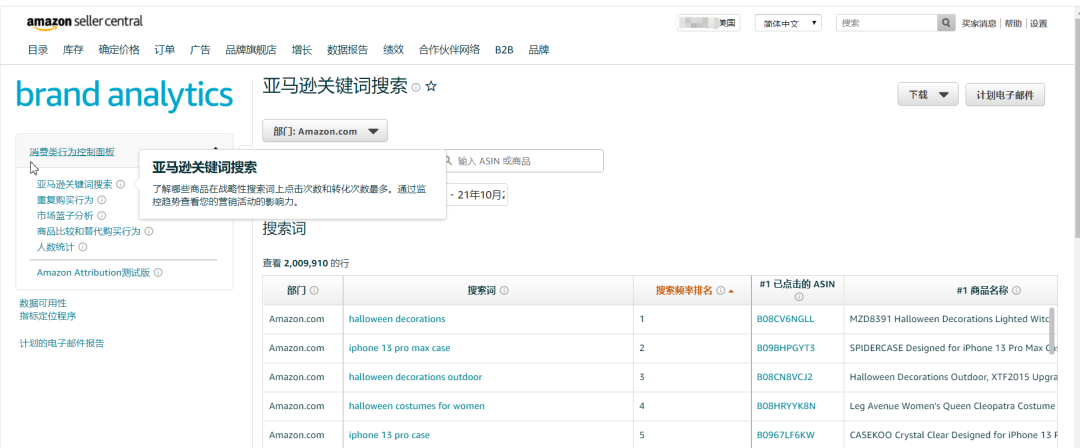The width and height of the screenshot is (1080, 448).
Task: Click info icon beside 市场篮子分析
Action: coord(101,216)
